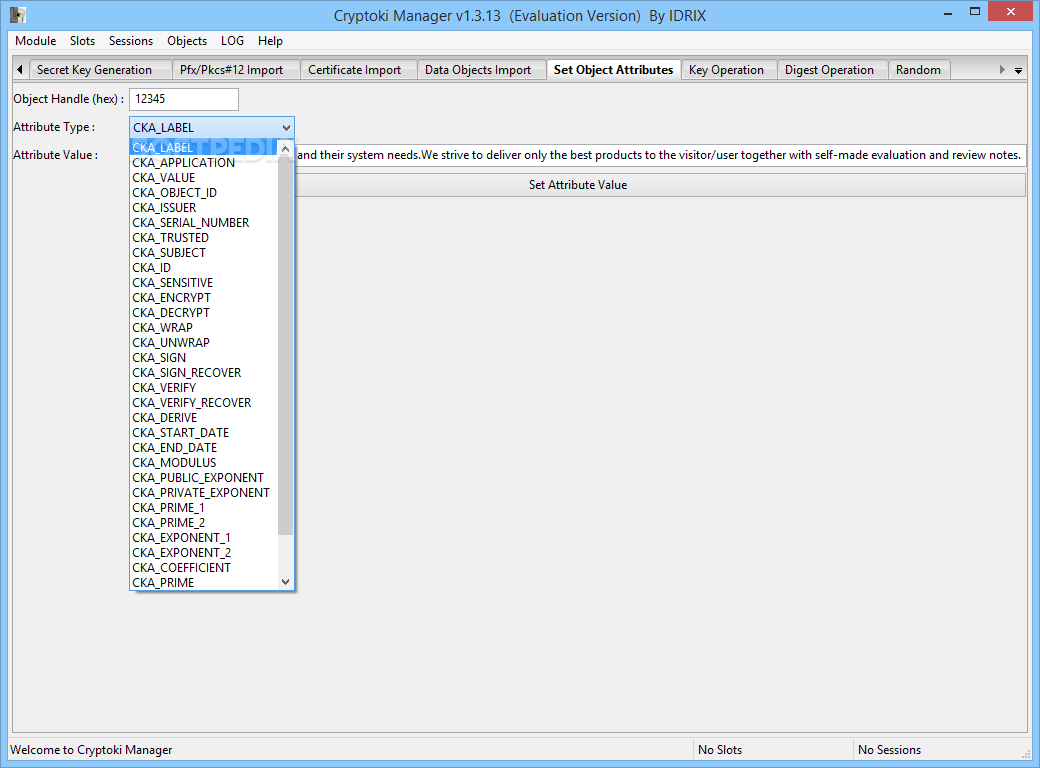
Task: Select CKA_UNWRAP in the list
Action: pos(204,343)
